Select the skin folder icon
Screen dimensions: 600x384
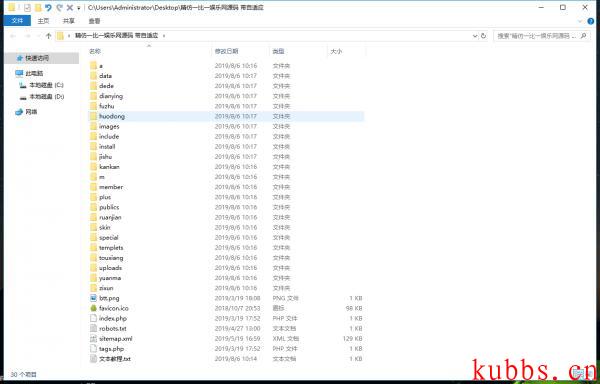[93, 228]
